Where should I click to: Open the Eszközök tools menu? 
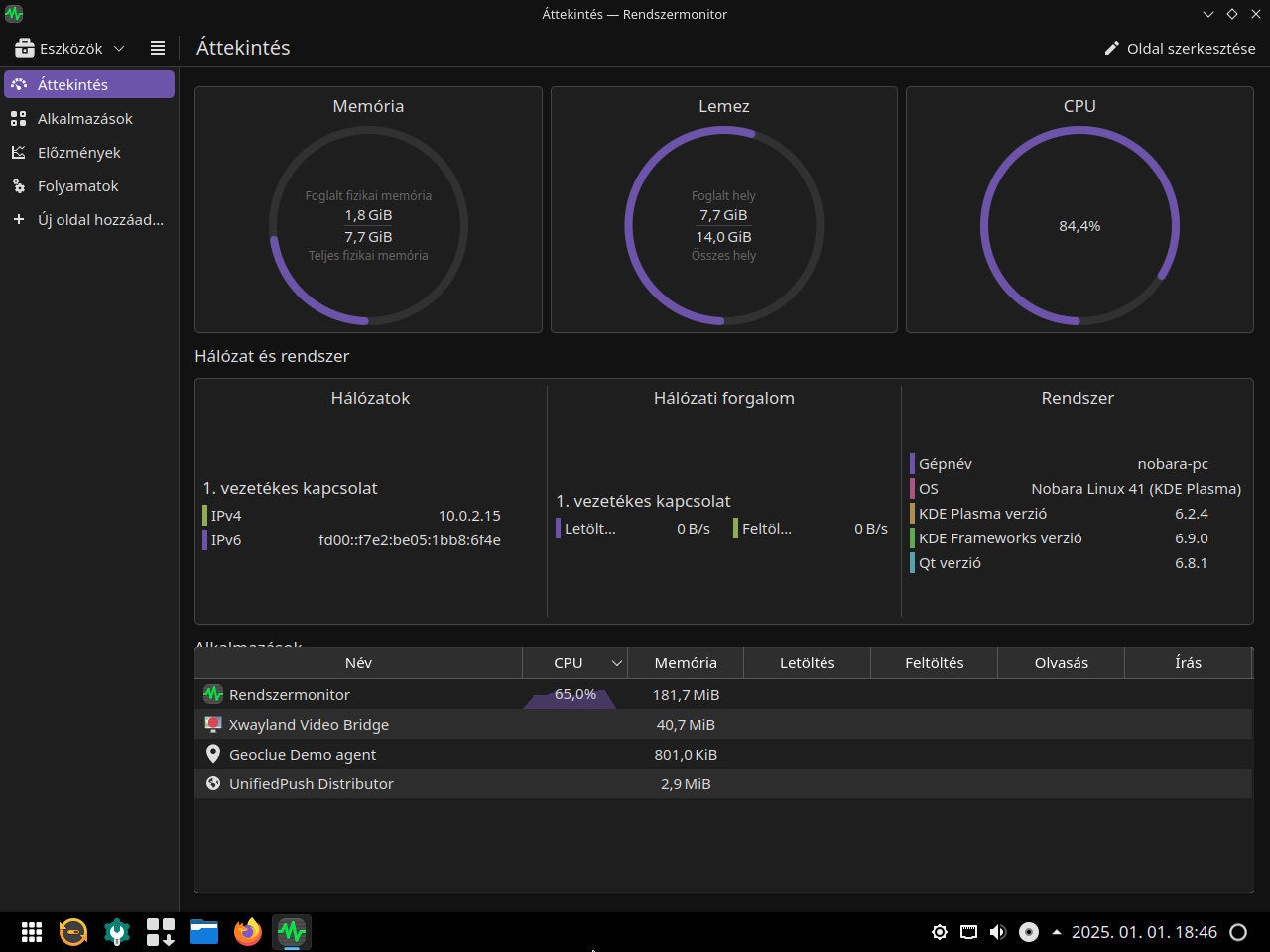pyautogui.click(x=69, y=48)
